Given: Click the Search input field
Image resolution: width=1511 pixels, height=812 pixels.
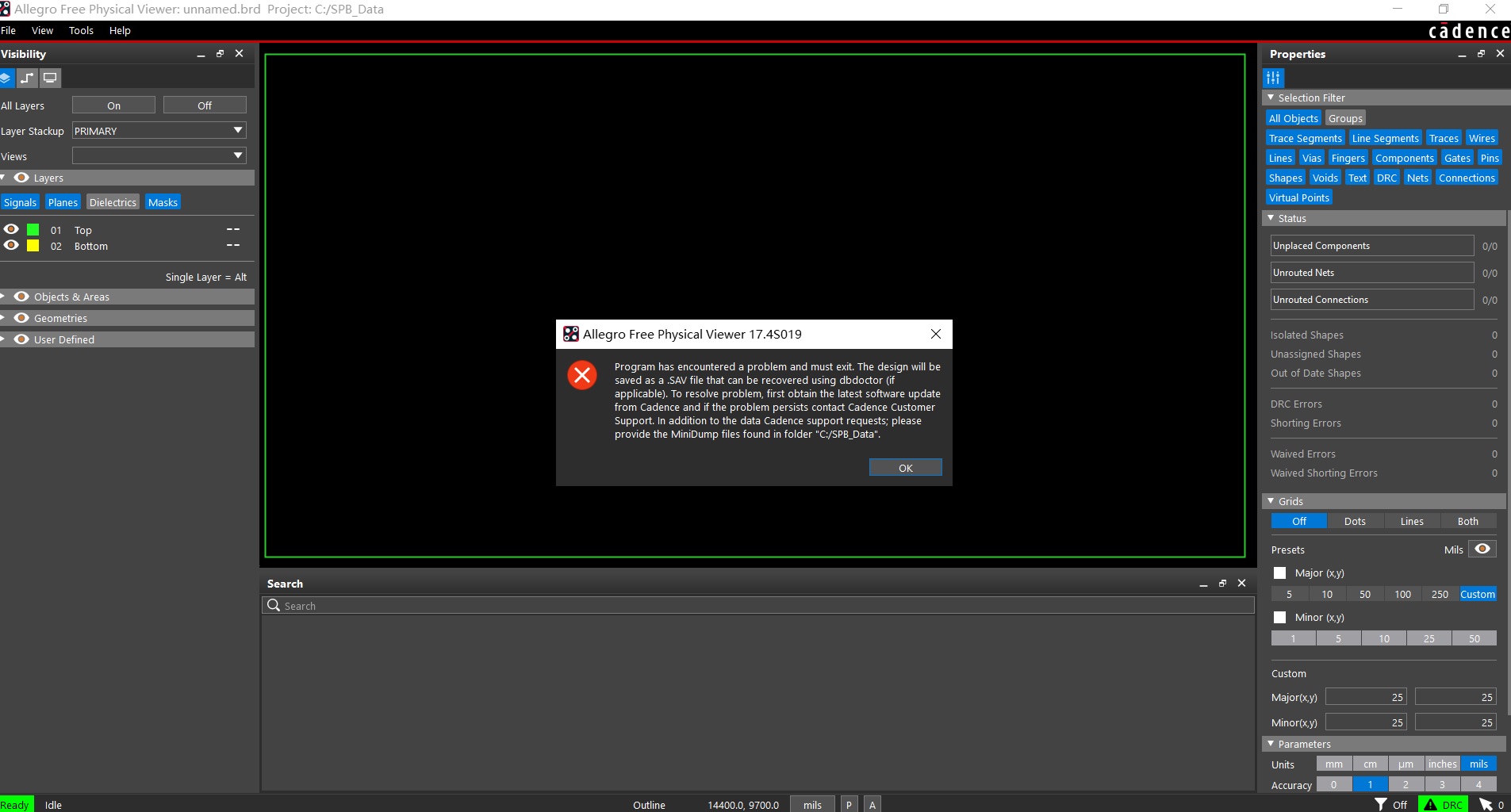Looking at the screenshot, I should pyautogui.click(x=758, y=605).
